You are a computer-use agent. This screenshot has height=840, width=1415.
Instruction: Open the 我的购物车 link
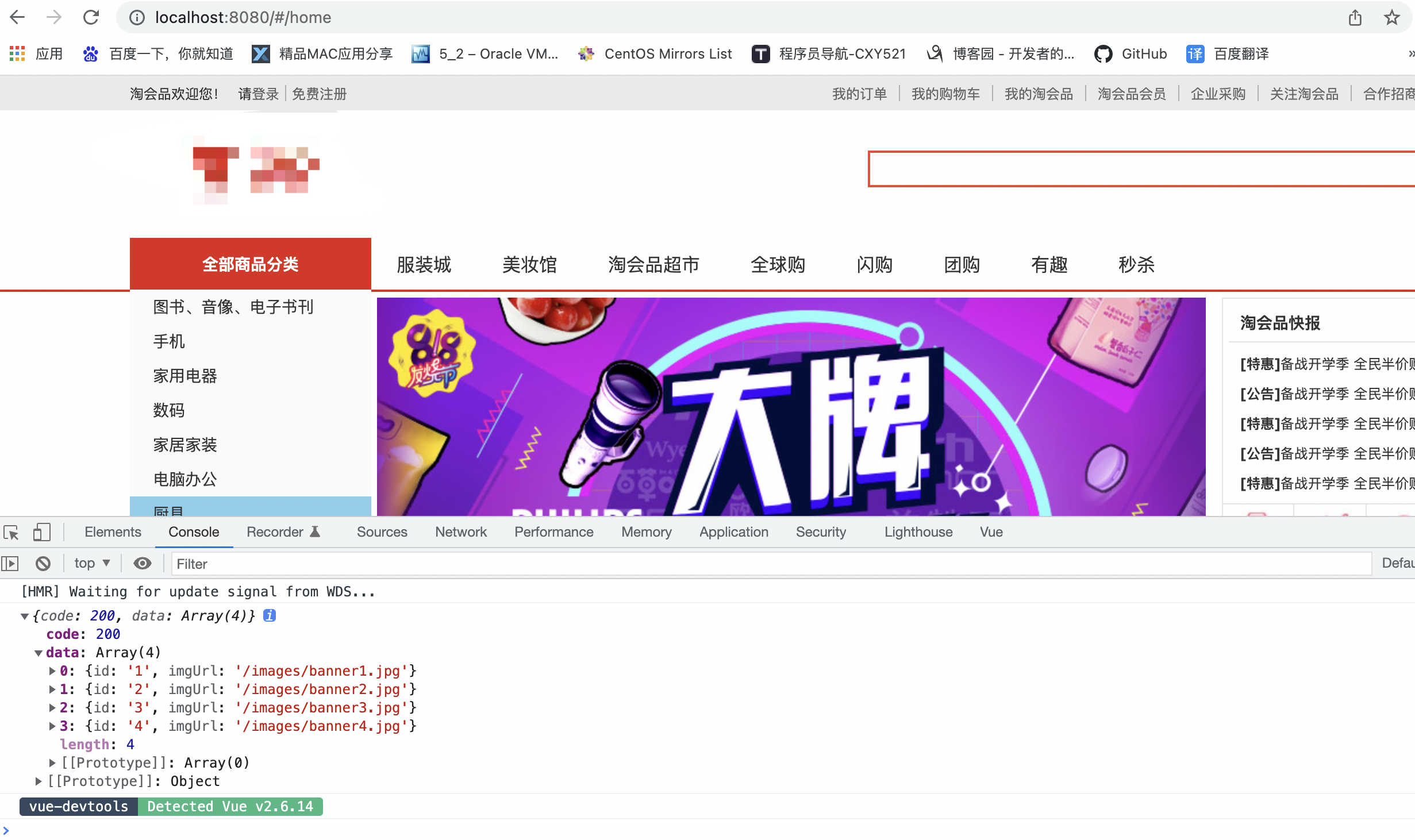pos(945,94)
